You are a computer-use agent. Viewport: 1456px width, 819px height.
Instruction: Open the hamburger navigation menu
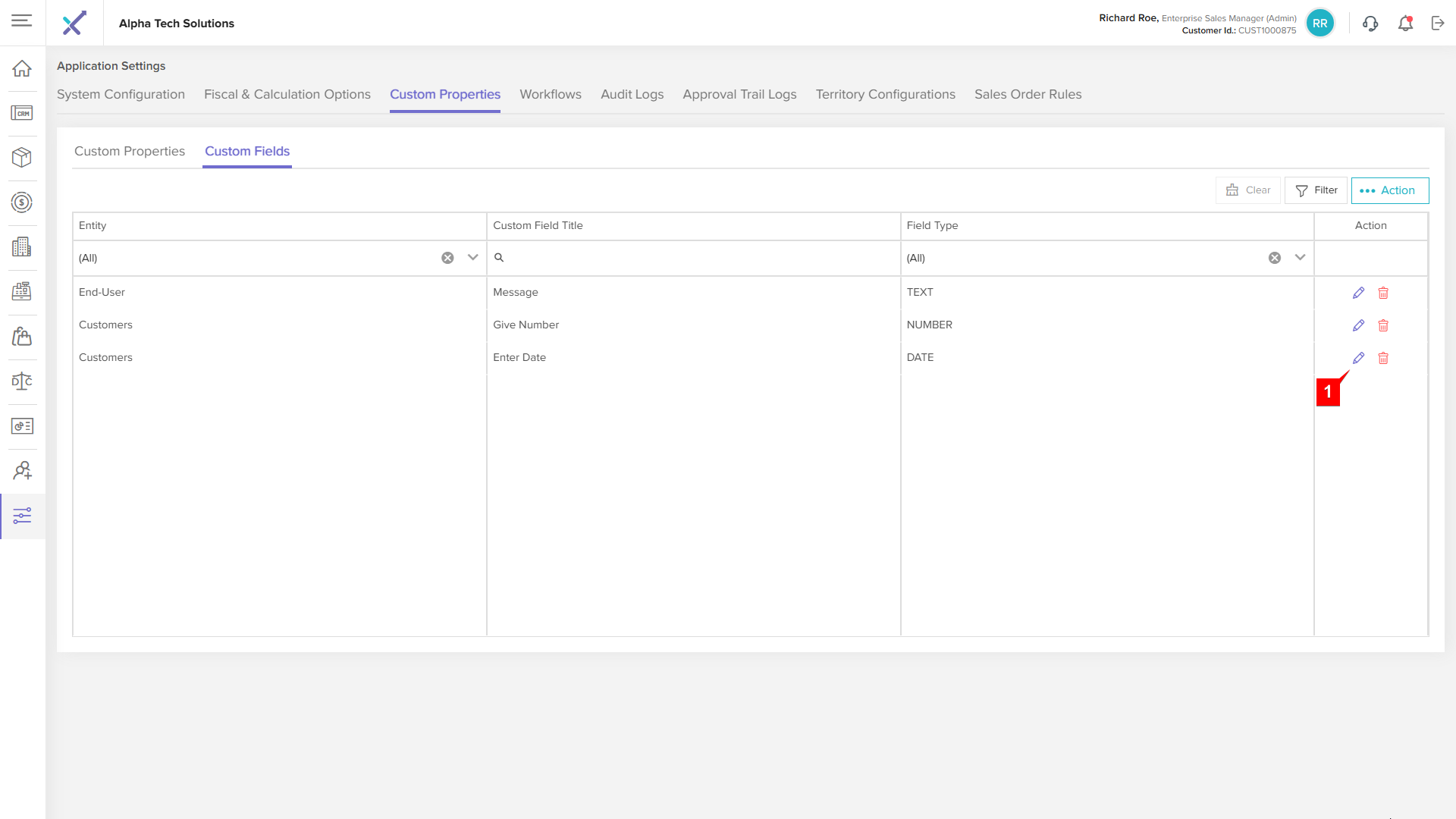(22, 20)
